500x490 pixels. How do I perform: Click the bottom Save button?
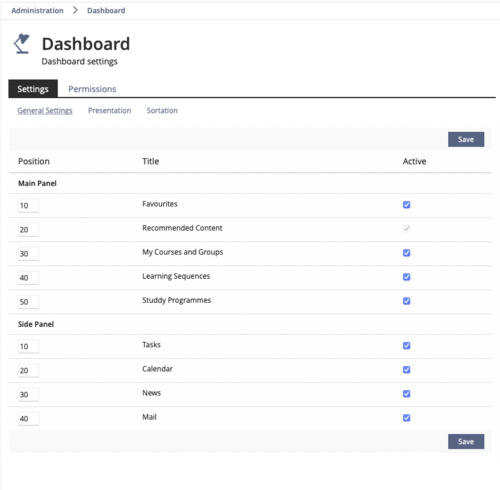click(x=466, y=442)
